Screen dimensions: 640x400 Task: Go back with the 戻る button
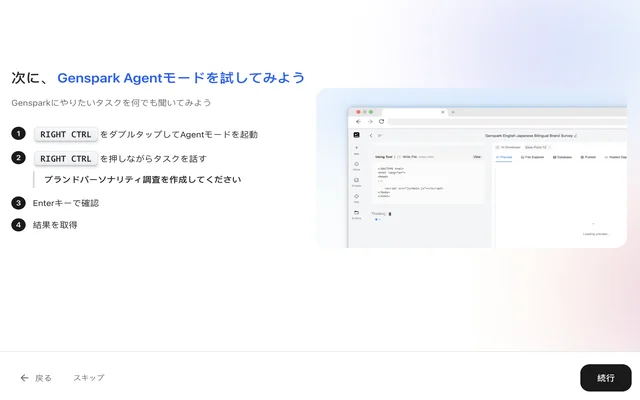click(x=36, y=378)
